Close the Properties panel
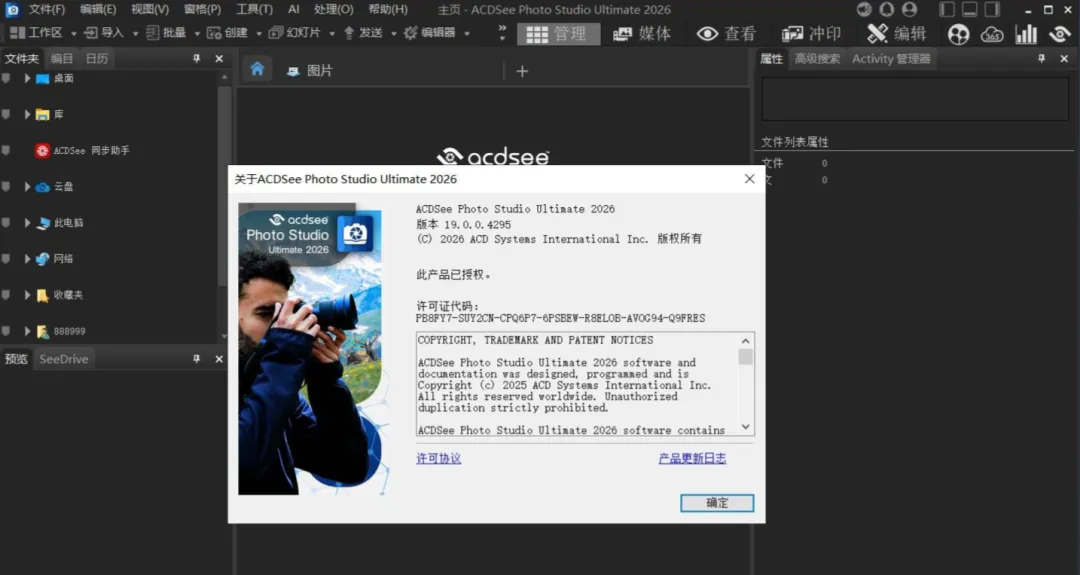This screenshot has height=575, width=1080. [x=1064, y=59]
